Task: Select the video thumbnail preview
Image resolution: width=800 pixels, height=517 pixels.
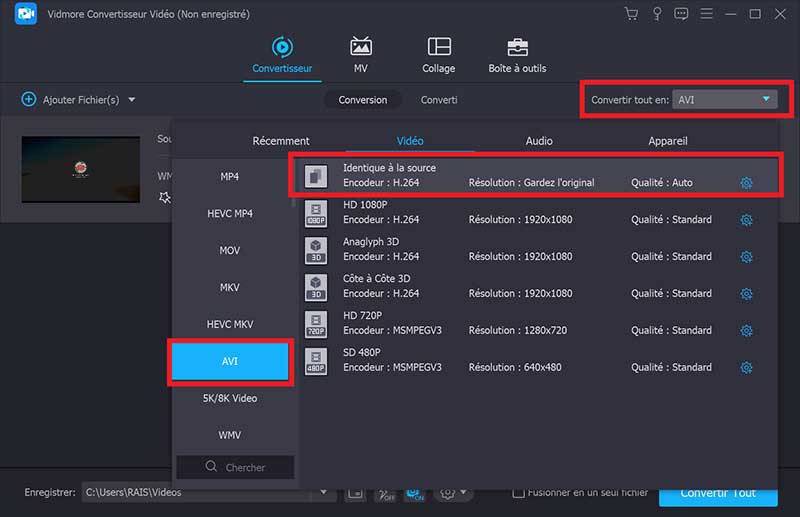Action: tap(81, 171)
